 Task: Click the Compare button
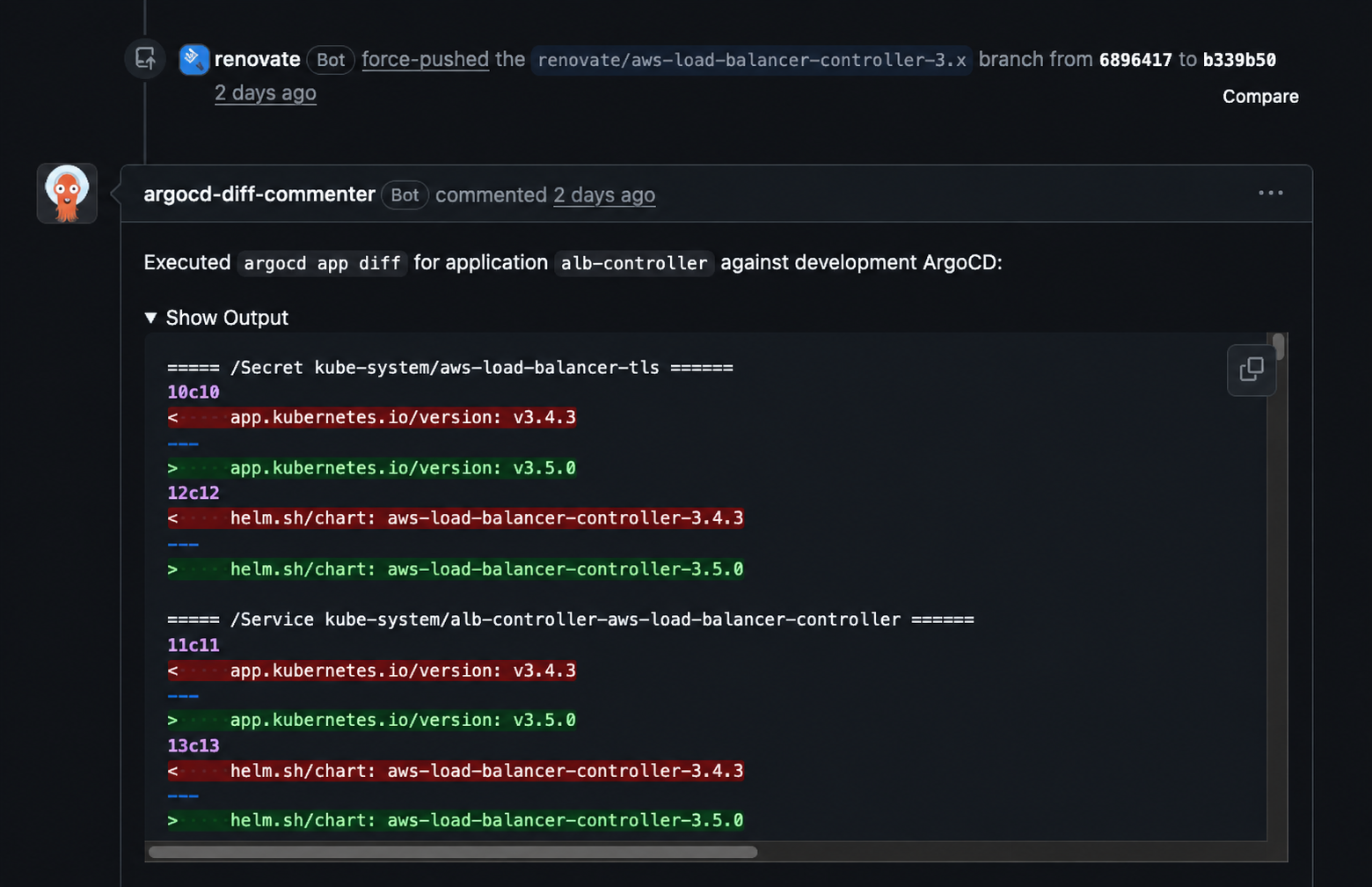click(1260, 97)
